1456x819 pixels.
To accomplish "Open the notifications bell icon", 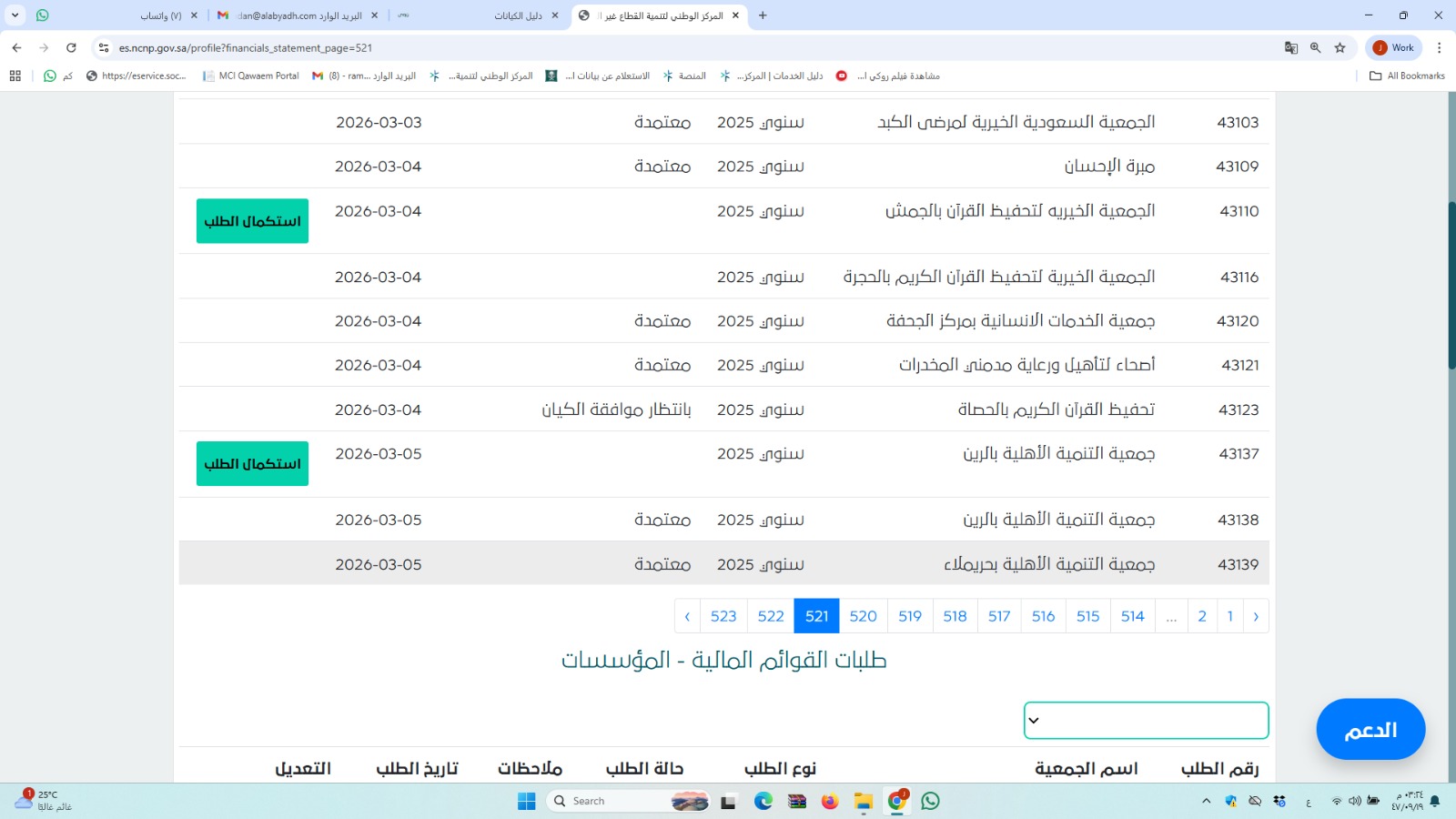I will click(x=1435, y=801).
